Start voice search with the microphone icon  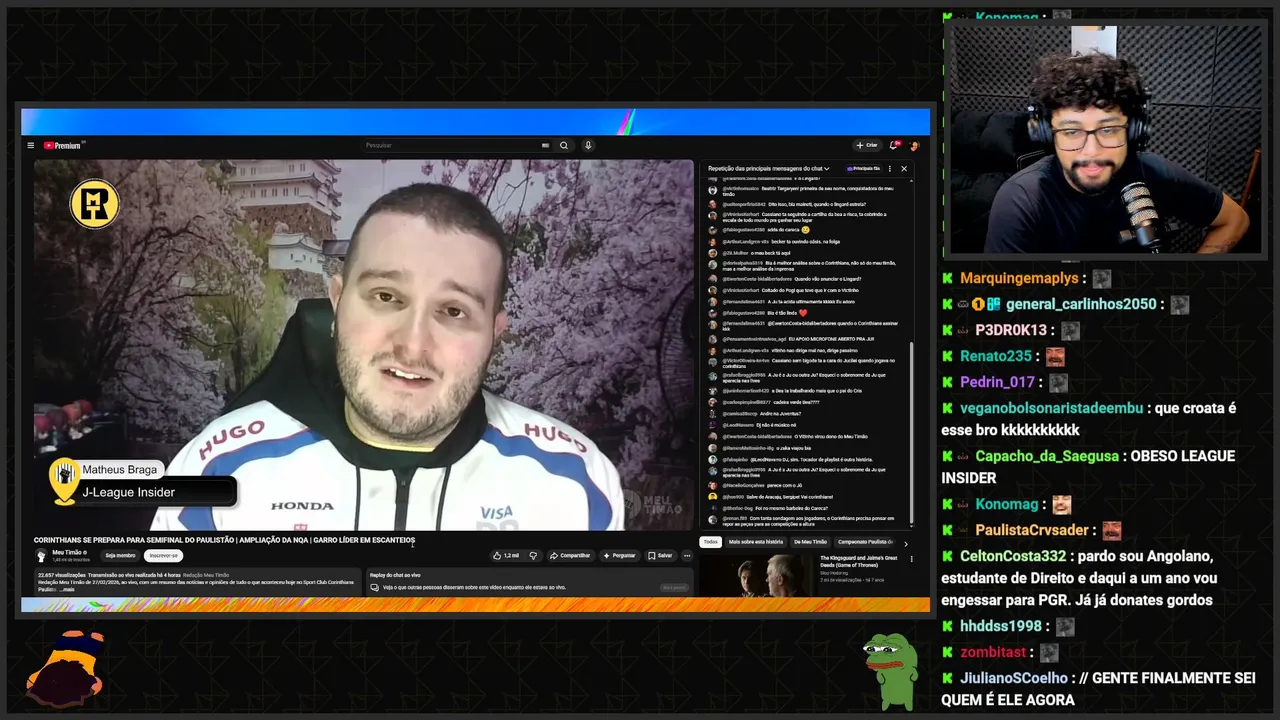pos(588,145)
